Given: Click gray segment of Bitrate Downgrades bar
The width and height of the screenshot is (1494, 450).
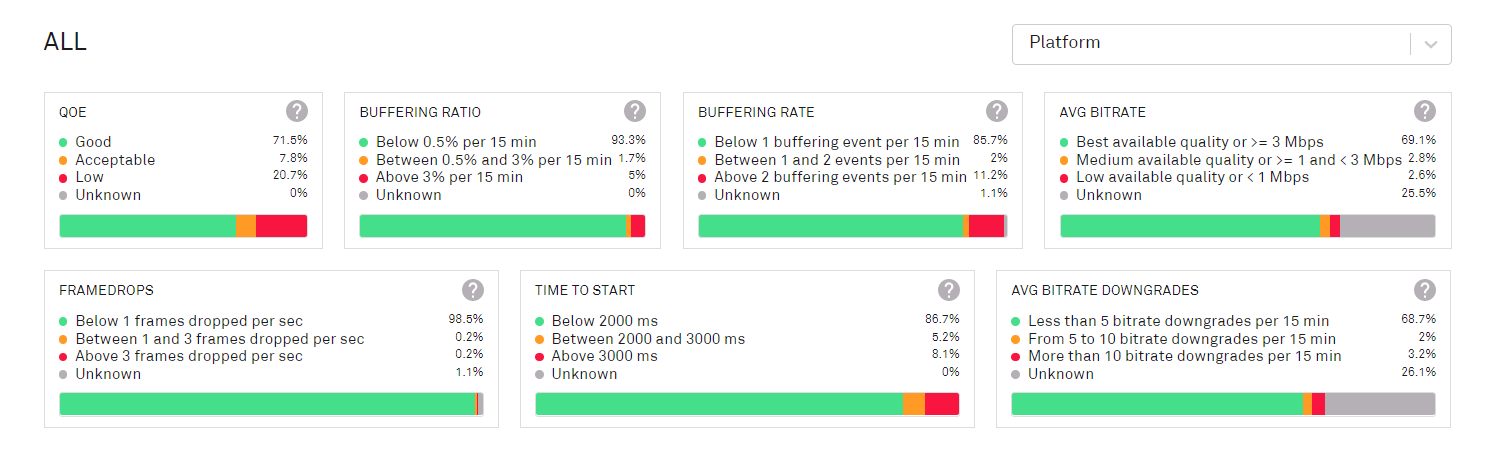Looking at the screenshot, I should [x=1380, y=404].
